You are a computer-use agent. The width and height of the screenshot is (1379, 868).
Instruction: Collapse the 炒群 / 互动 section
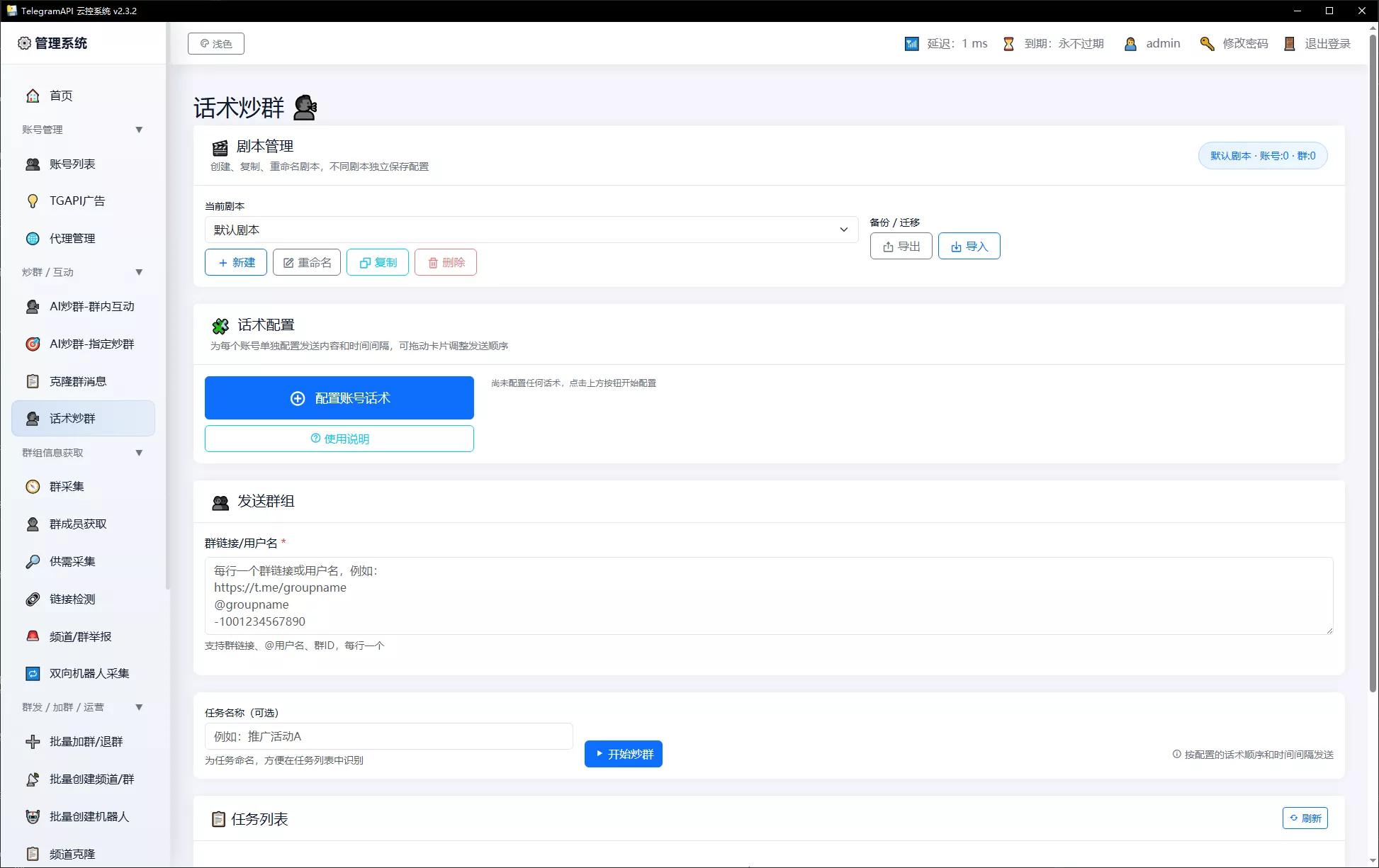(139, 272)
